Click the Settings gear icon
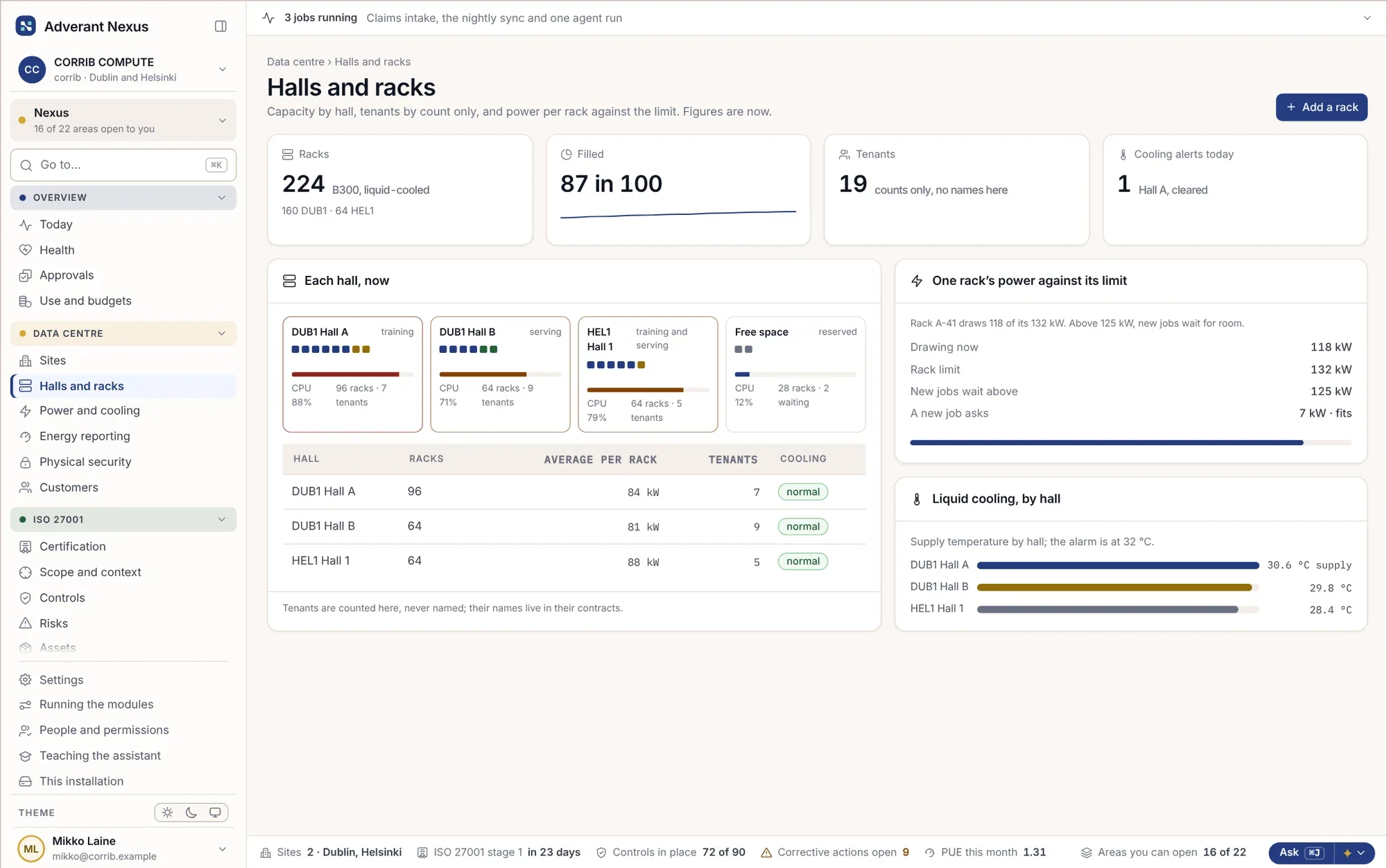The width and height of the screenshot is (1387, 868). [x=26, y=680]
